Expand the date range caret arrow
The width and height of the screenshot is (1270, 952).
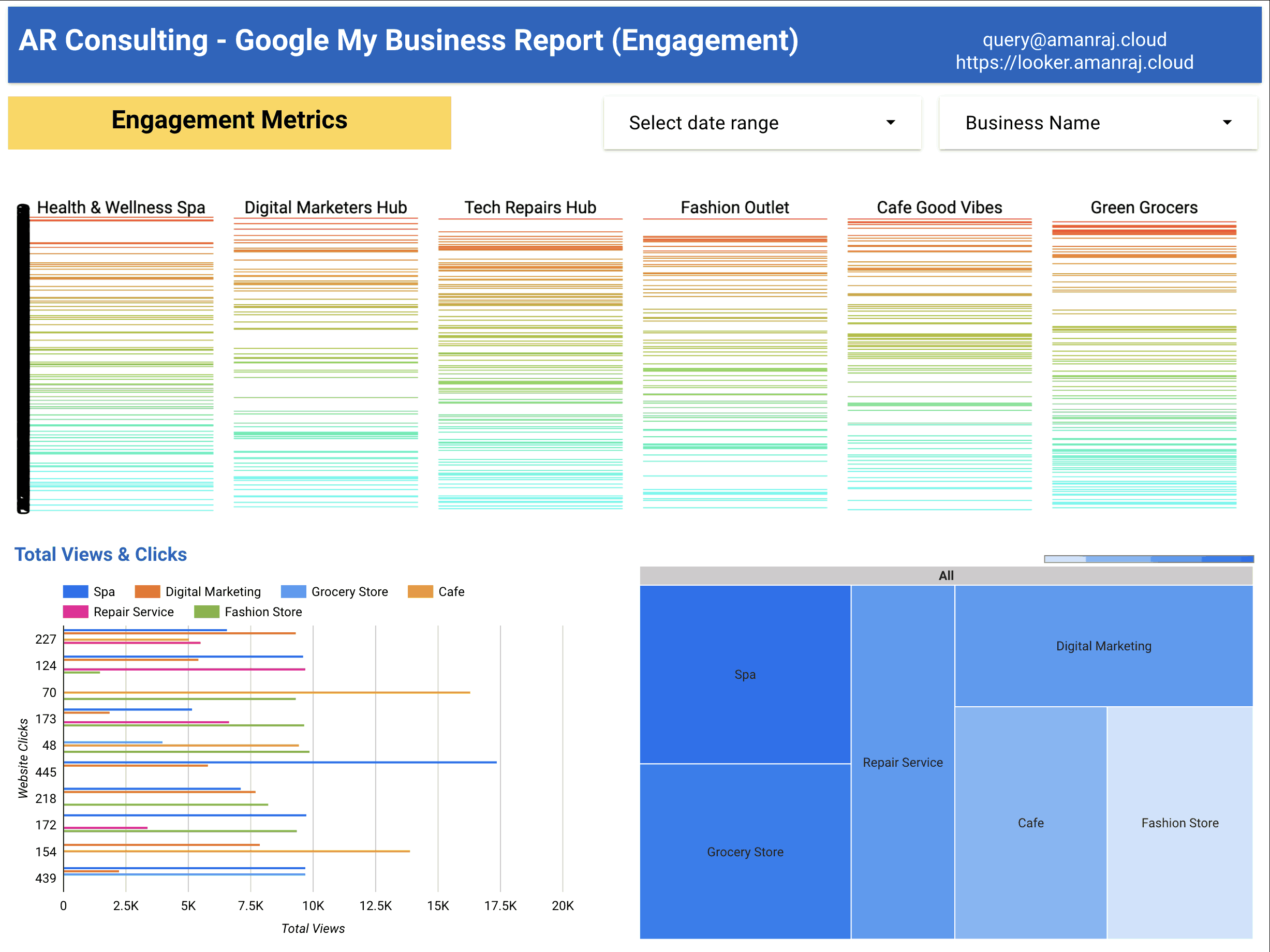coord(890,122)
